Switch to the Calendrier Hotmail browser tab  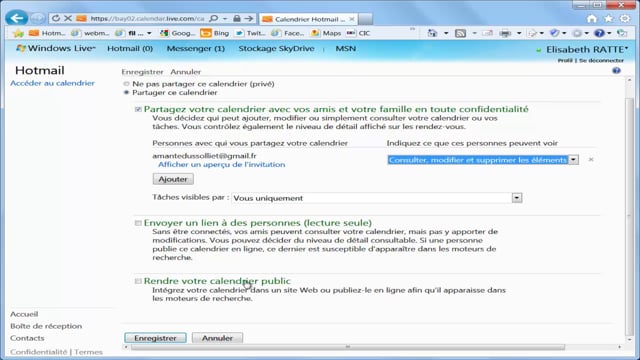pyautogui.click(x=308, y=19)
